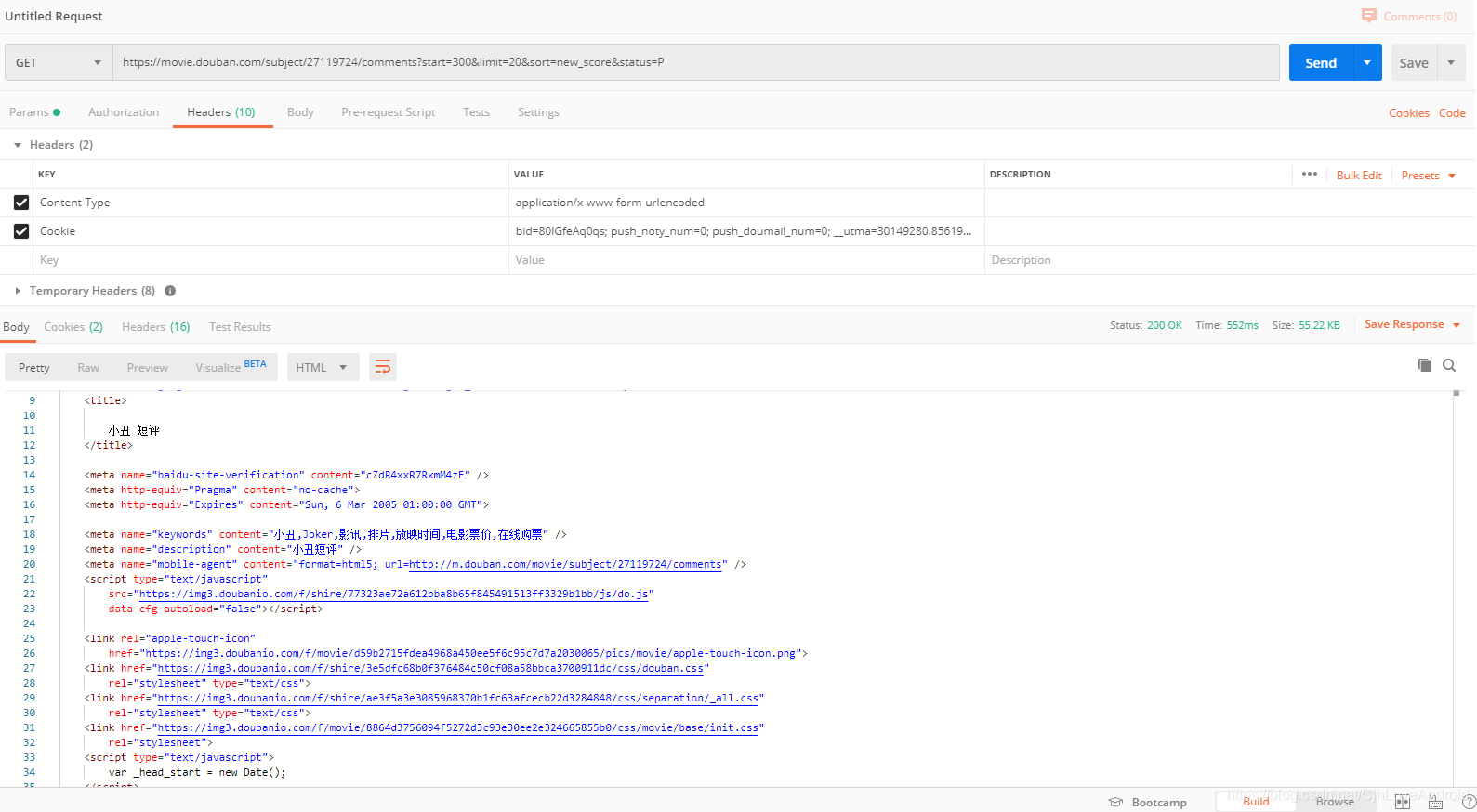Switch to Visualize BETA view

click(231, 367)
